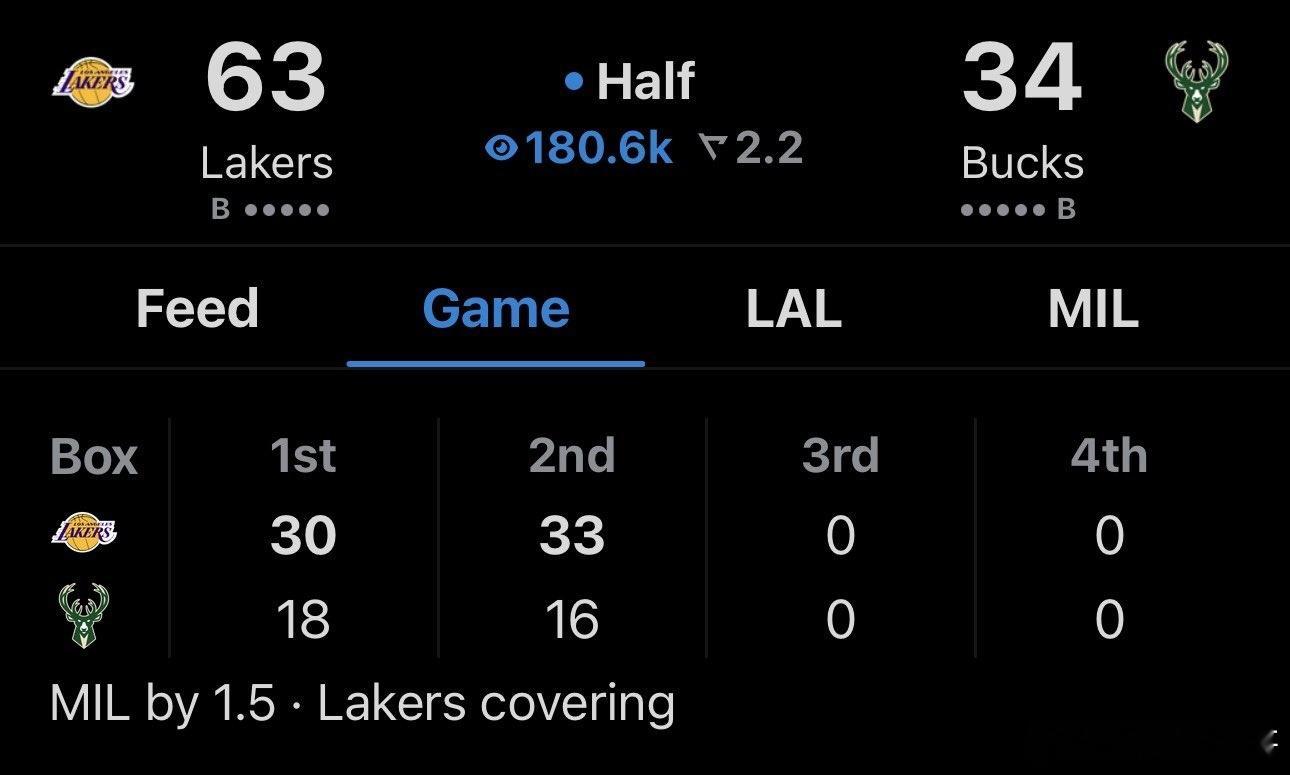Image resolution: width=1290 pixels, height=775 pixels.
Task: Tap the 2nd quarter column header
Action: coord(572,456)
